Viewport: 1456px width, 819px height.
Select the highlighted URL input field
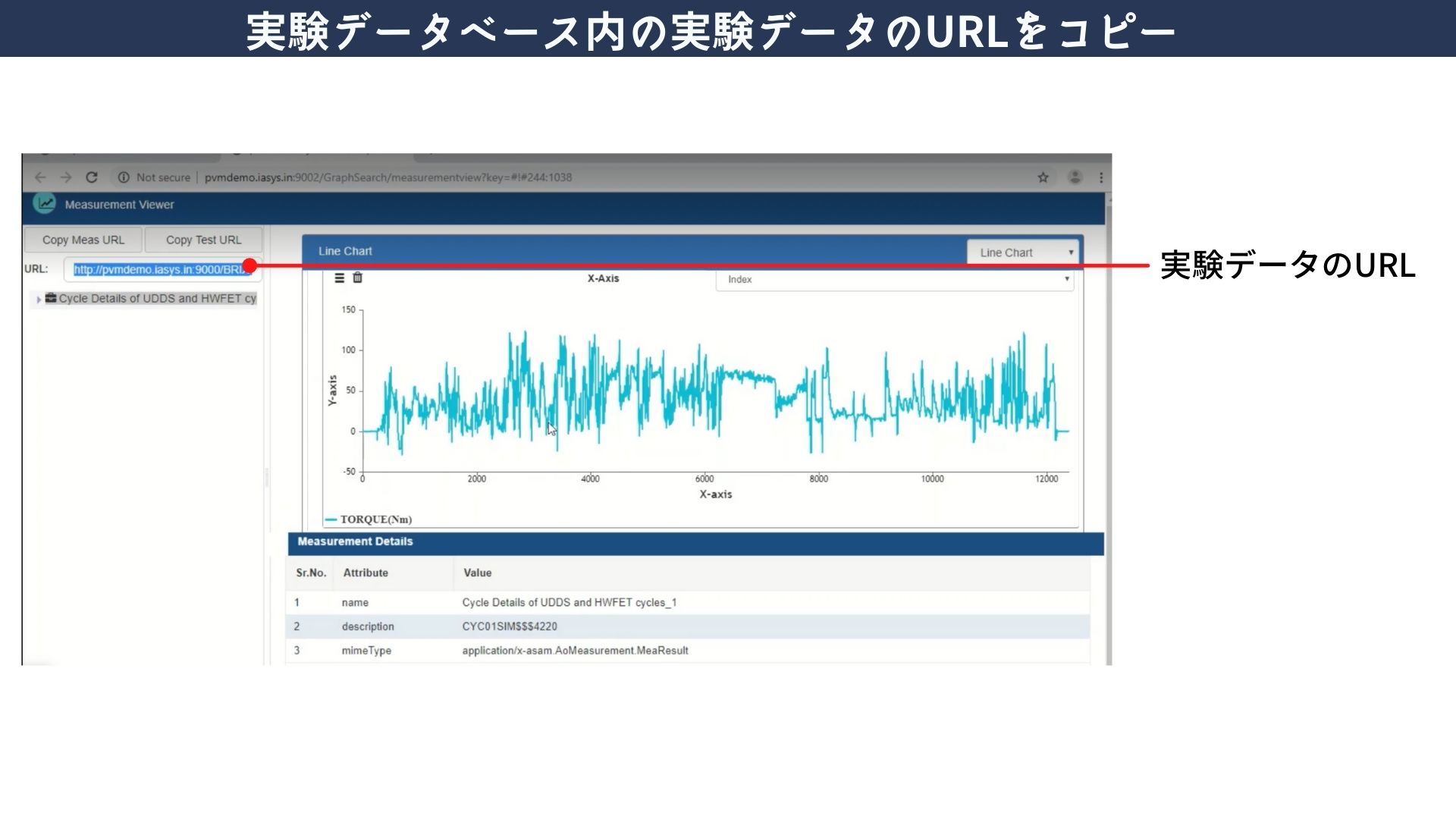pos(162,269)
